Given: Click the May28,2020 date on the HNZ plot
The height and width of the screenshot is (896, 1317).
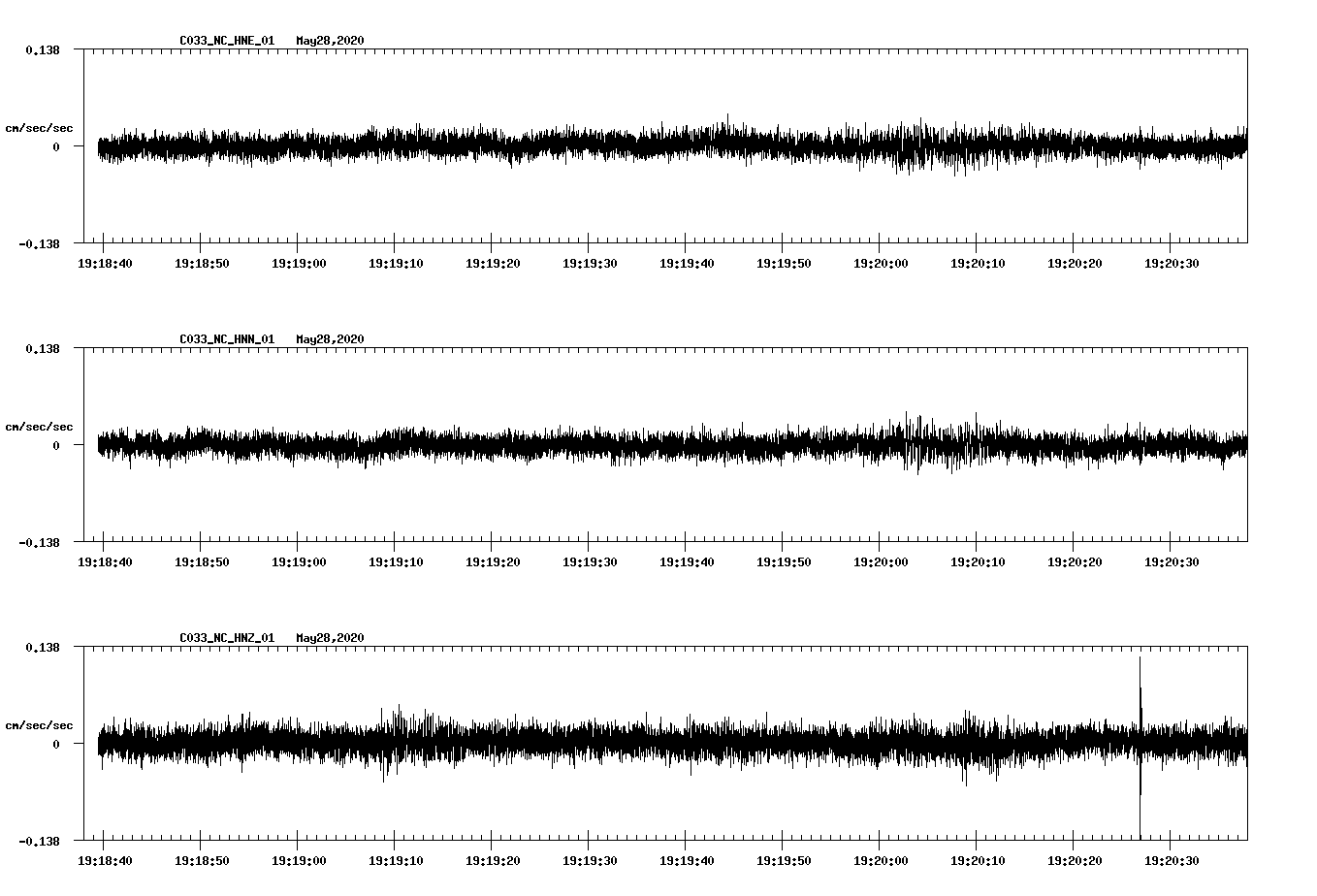Looking at the screenshot, I should 331,638.
